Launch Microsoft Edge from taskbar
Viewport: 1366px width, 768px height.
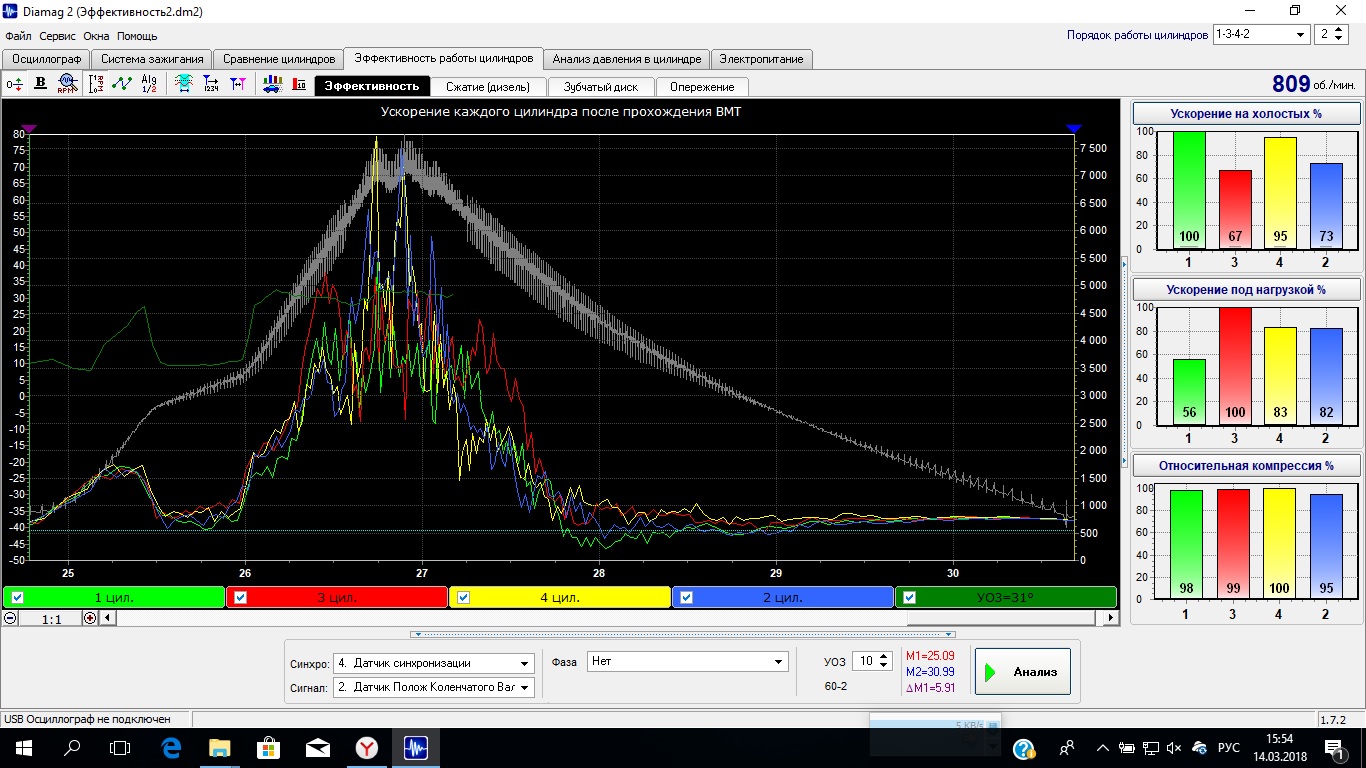[x=171, y=747]
